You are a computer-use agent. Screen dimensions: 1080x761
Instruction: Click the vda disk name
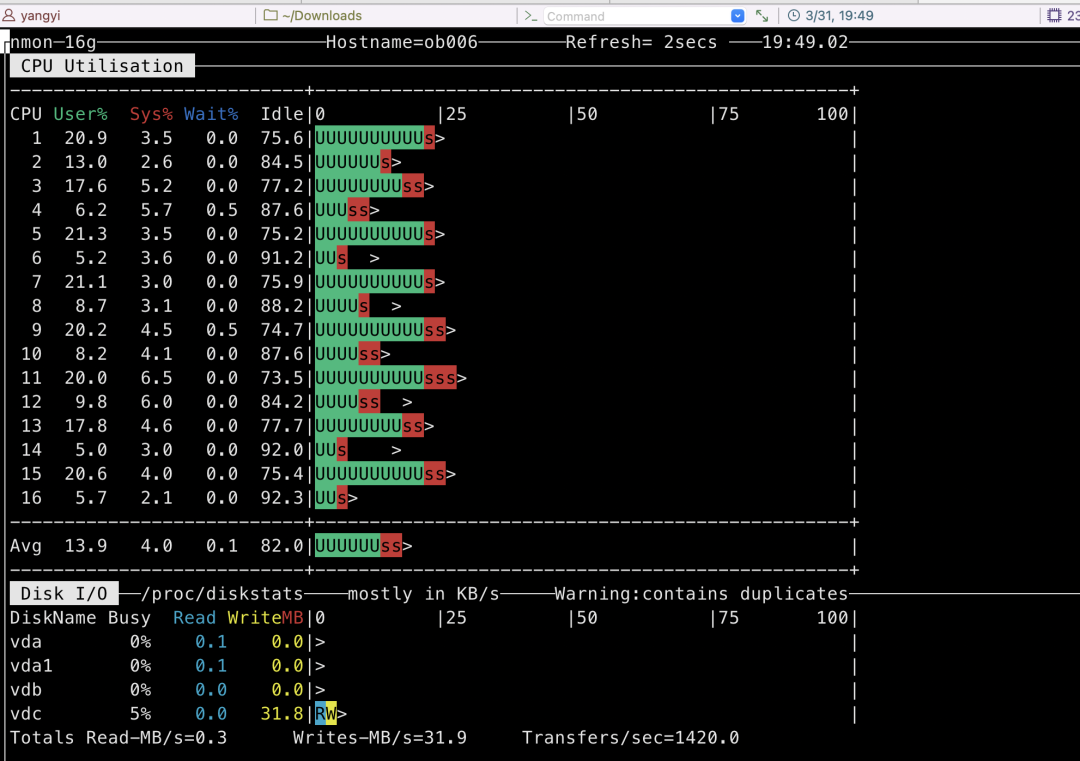click(26, 642)
